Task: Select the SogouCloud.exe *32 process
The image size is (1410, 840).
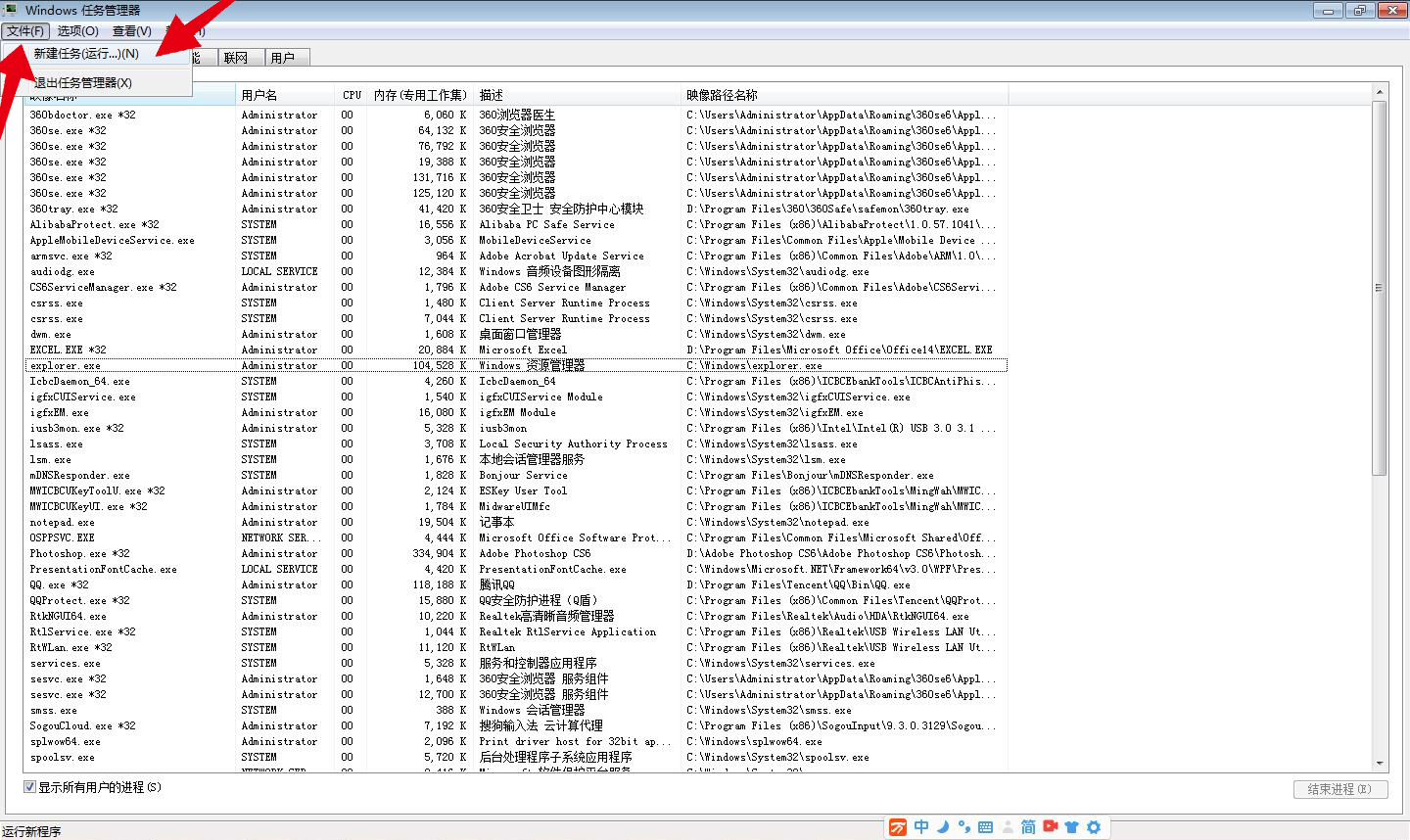Action: [82, 725]
